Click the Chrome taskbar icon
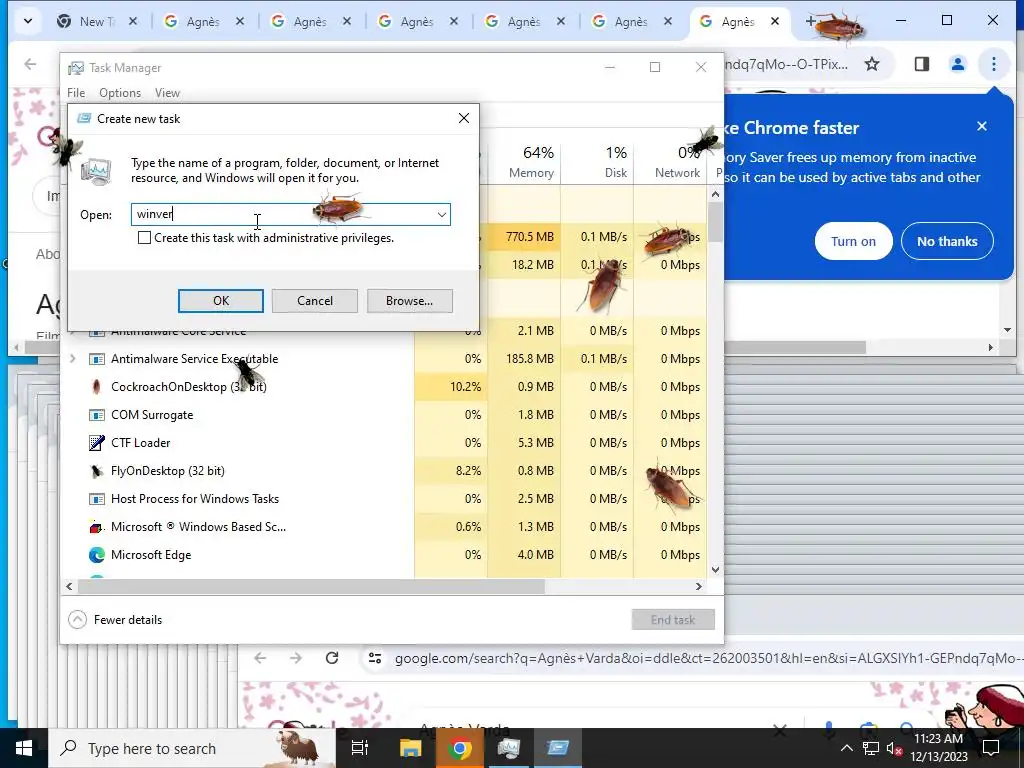Screen dimensions: 1024x768 click(460, 748)
